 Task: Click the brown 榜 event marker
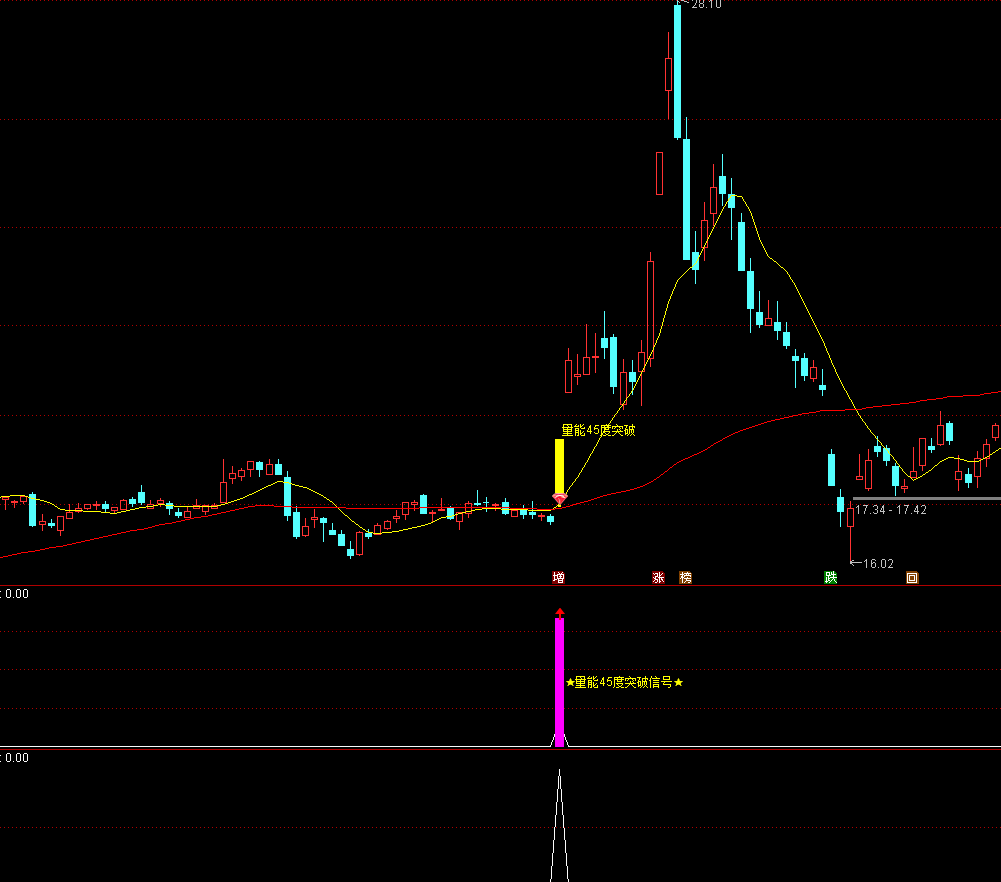[685, 577]
